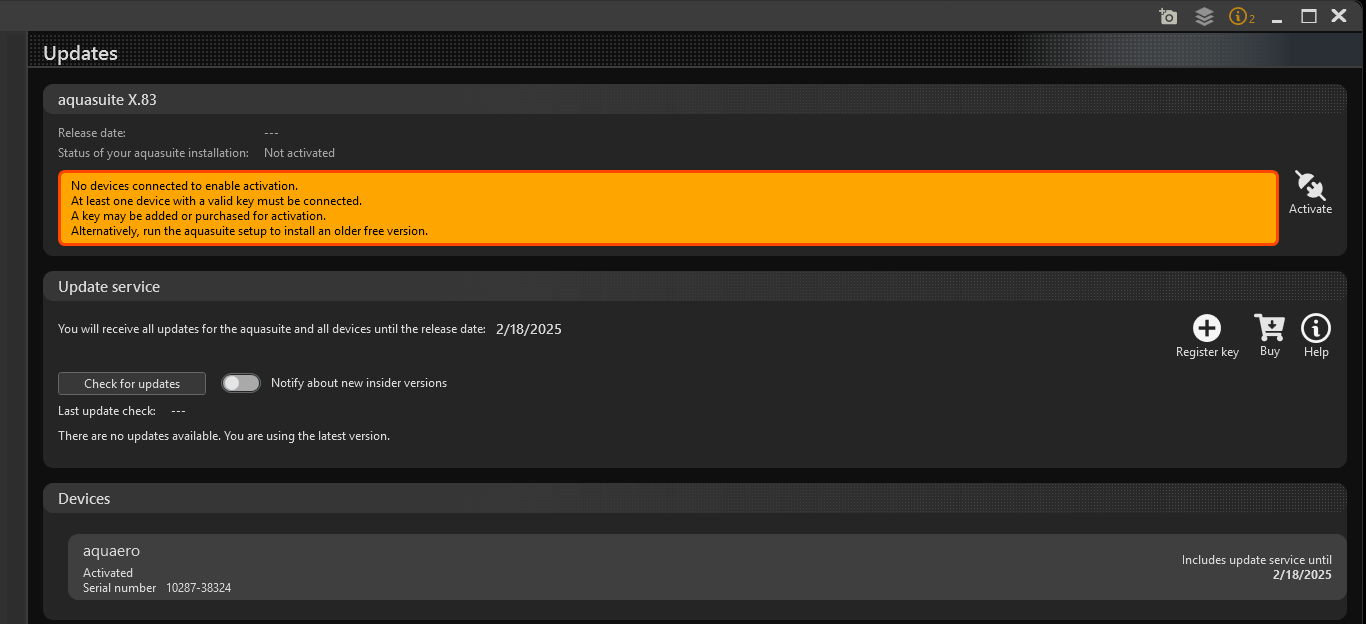Click the Release date label
Screen dimensions: 1366x624
[92, 133]
